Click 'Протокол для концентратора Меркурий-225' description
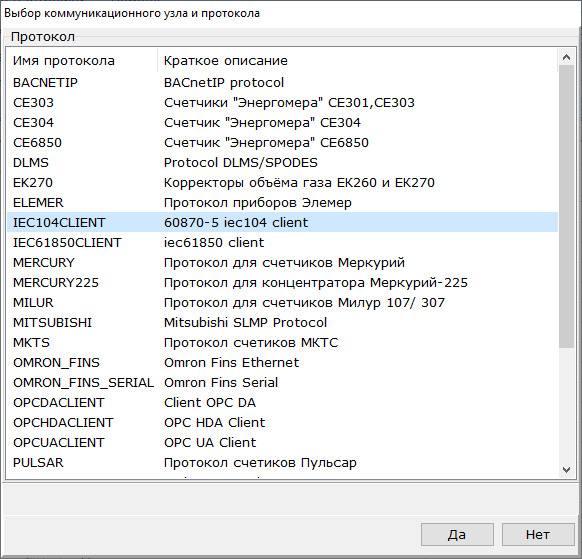The height and width of the screenshot is (559, 582). [315, 282]
